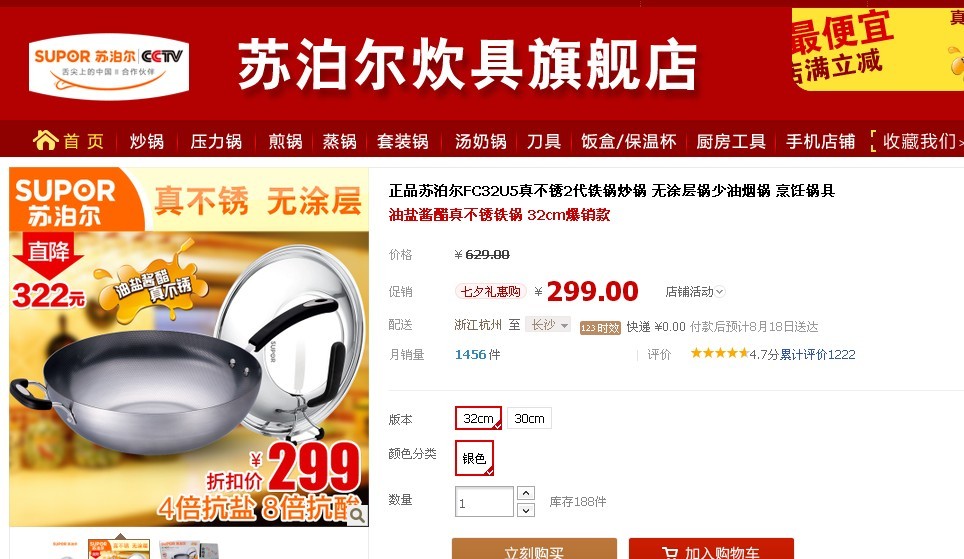This screenshot has height=559, width=964.
Task: Click the five-star rating icons
Action: point(719,353)
